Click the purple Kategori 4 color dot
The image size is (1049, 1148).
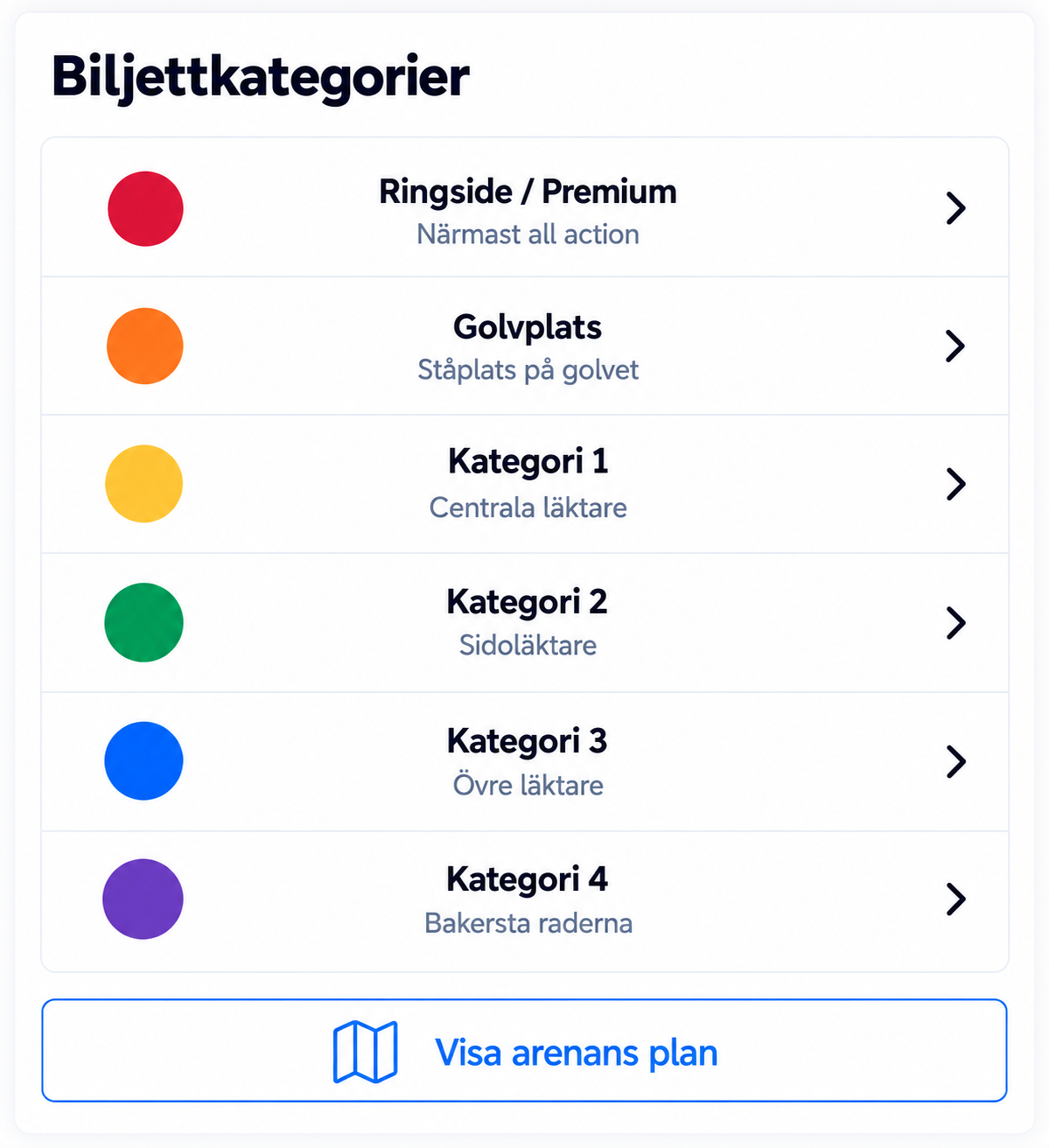click(x=143, y=899)
